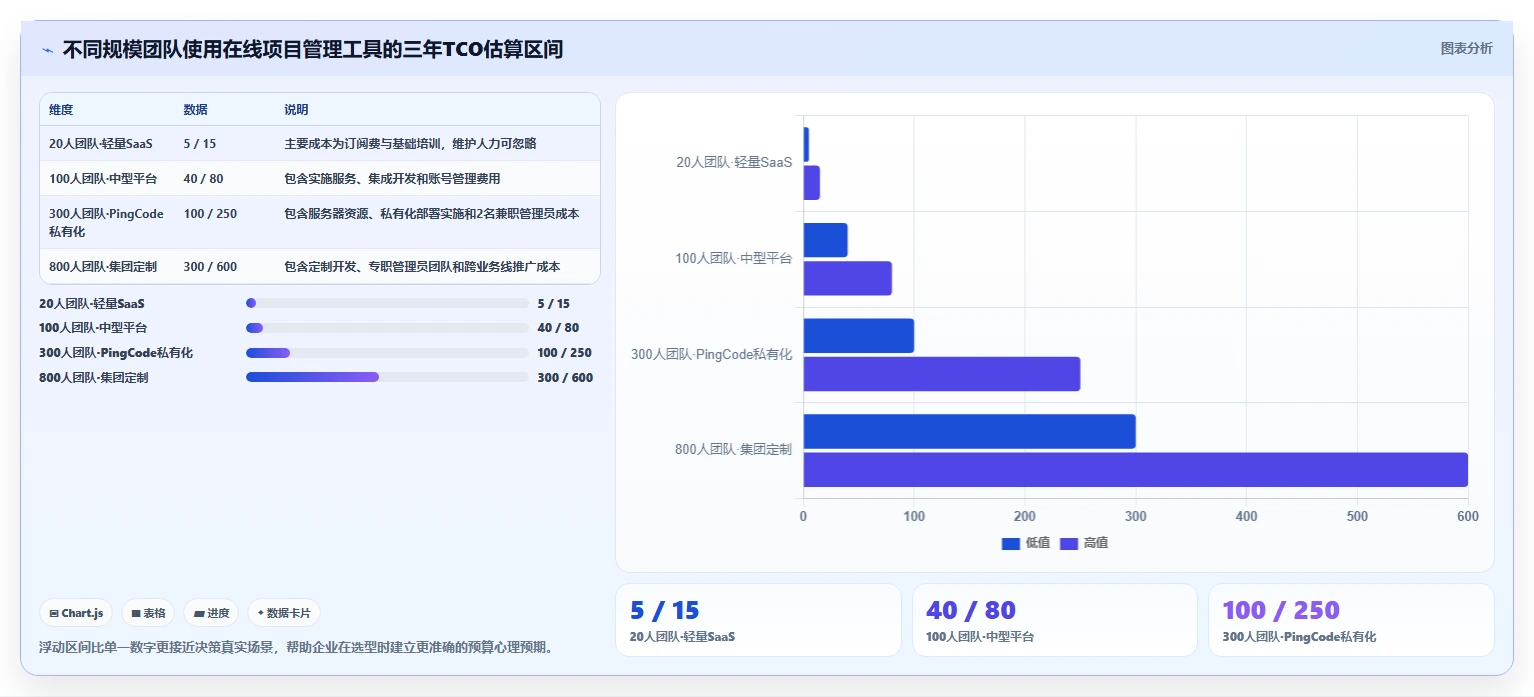Click the 40 / 80 data card

pyautogui.click(x=1055, y=620)
